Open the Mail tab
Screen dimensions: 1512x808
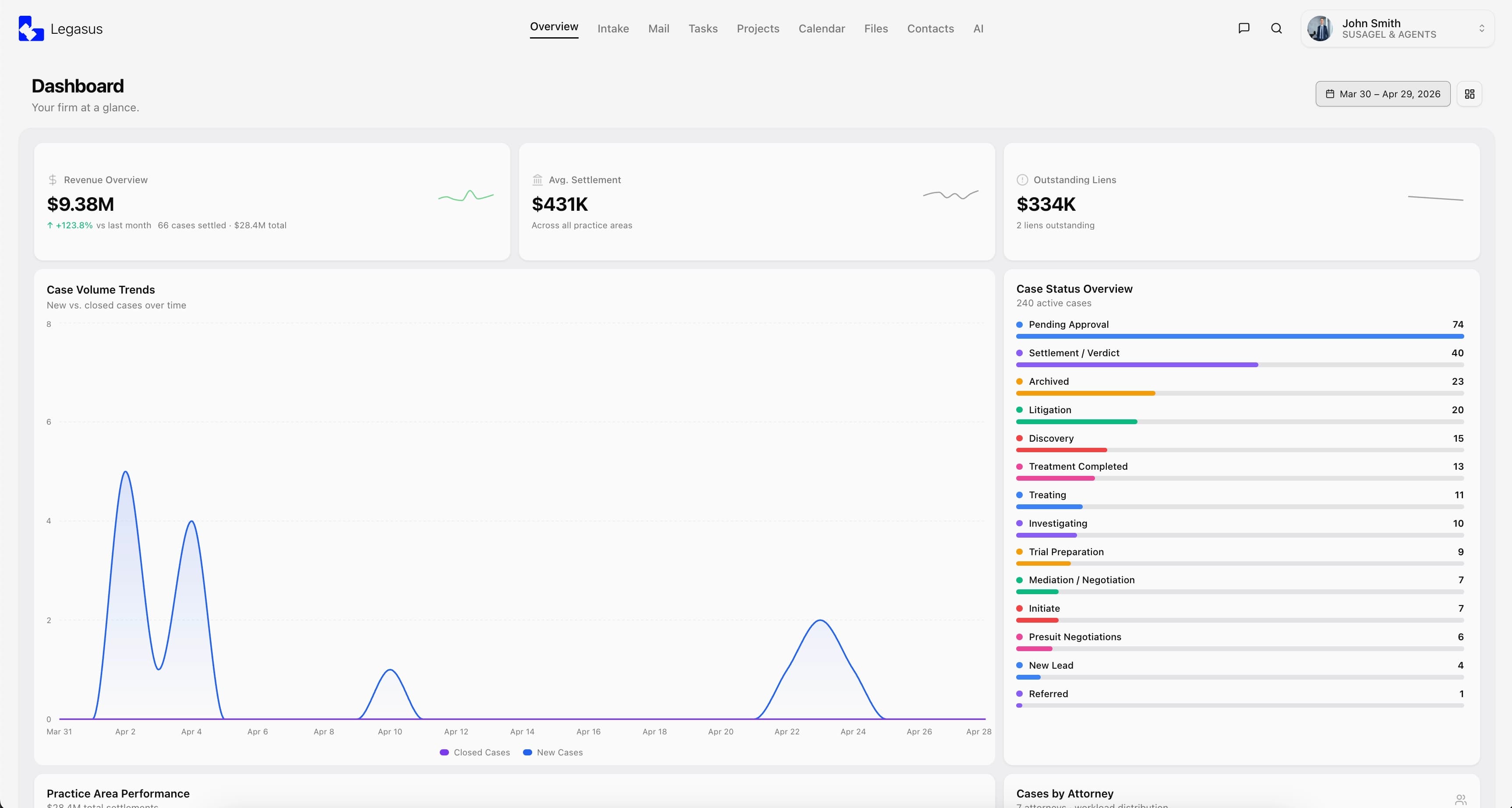(659, 28)
